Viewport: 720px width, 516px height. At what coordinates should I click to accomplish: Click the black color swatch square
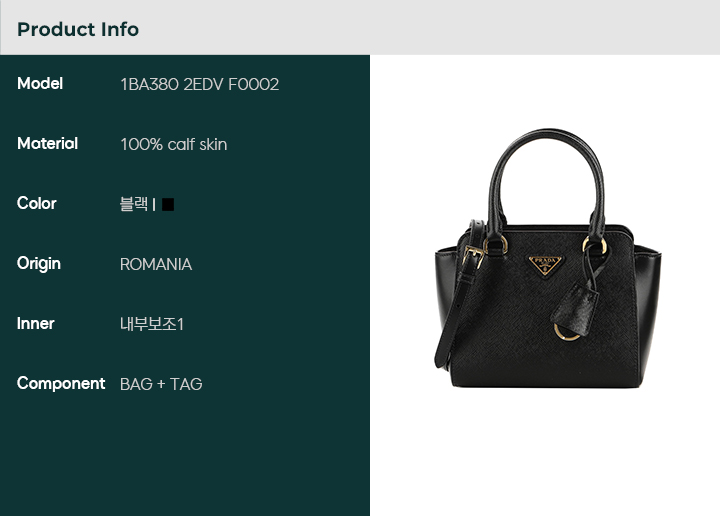(168, 204)
